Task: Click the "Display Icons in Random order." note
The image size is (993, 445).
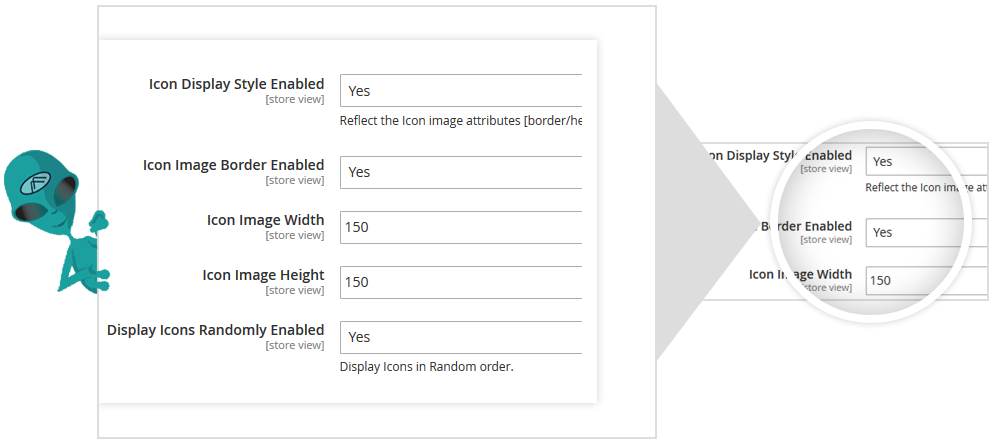Action: pyautogui.click(x=426, y=367)
